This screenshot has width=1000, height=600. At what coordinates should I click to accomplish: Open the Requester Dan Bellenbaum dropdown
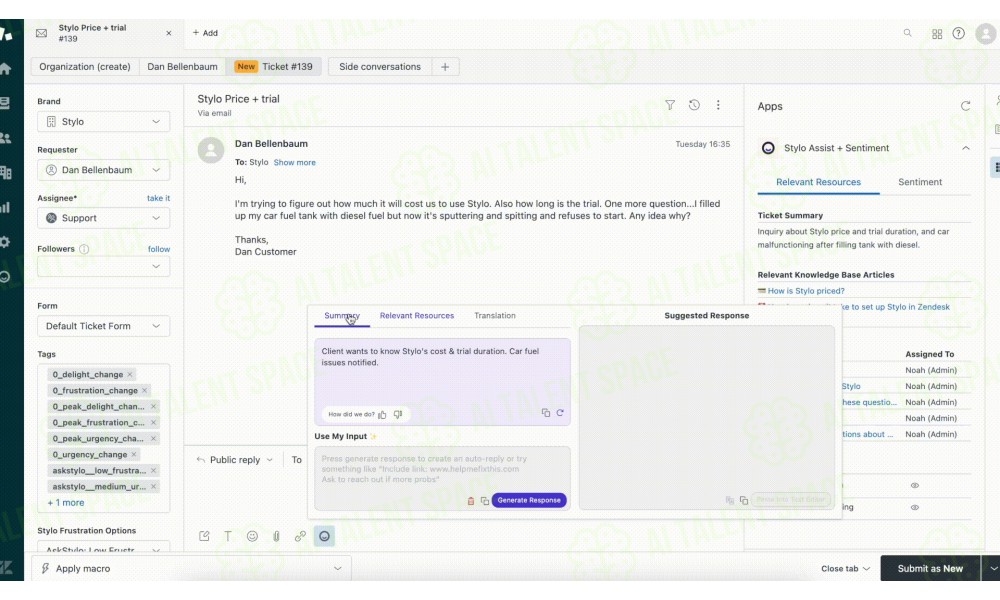(103, 170)
